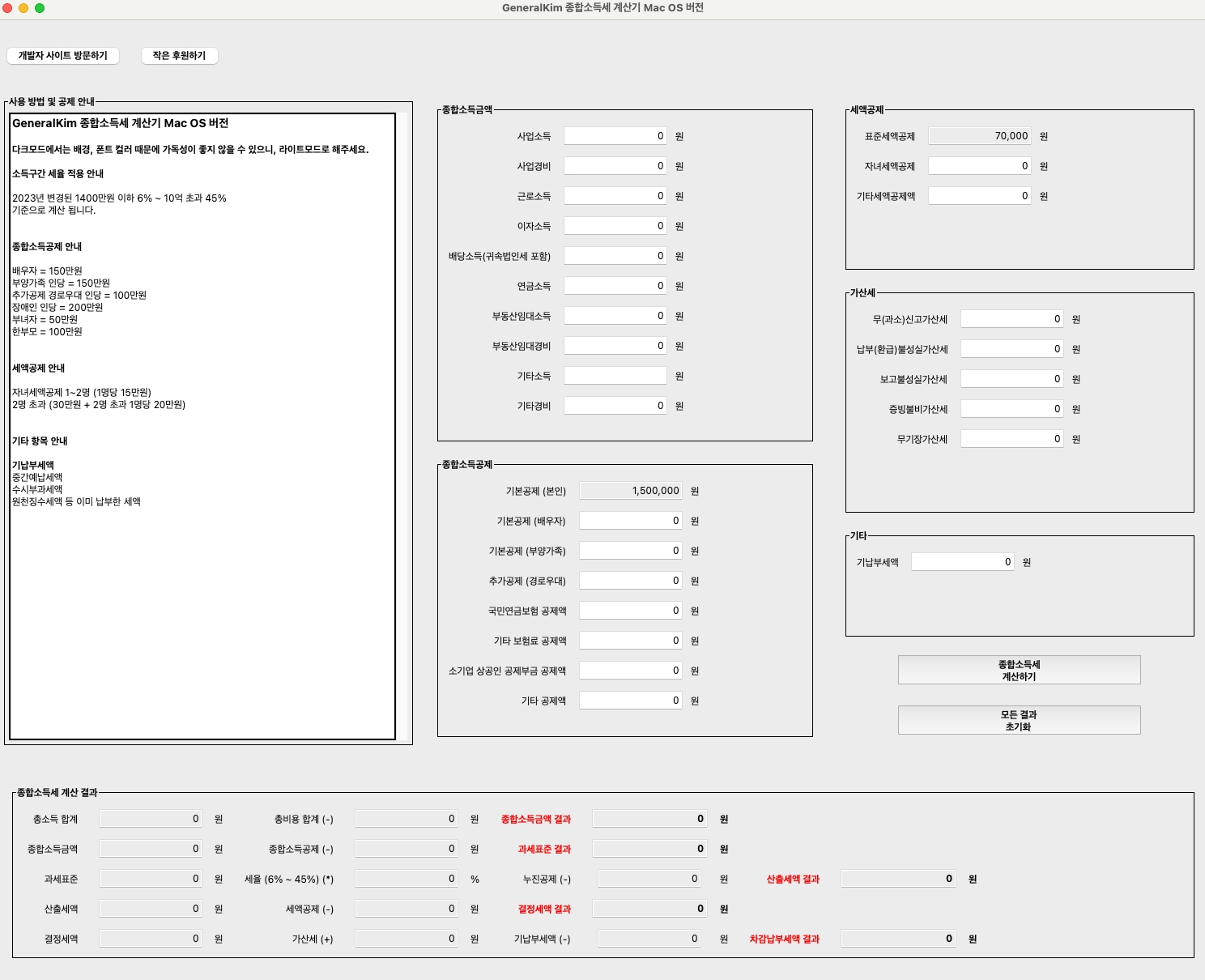This screenshot has height=980, width=1205.
Task: Click the 기본공제 (본인) value field
Action: pos(631,491)
